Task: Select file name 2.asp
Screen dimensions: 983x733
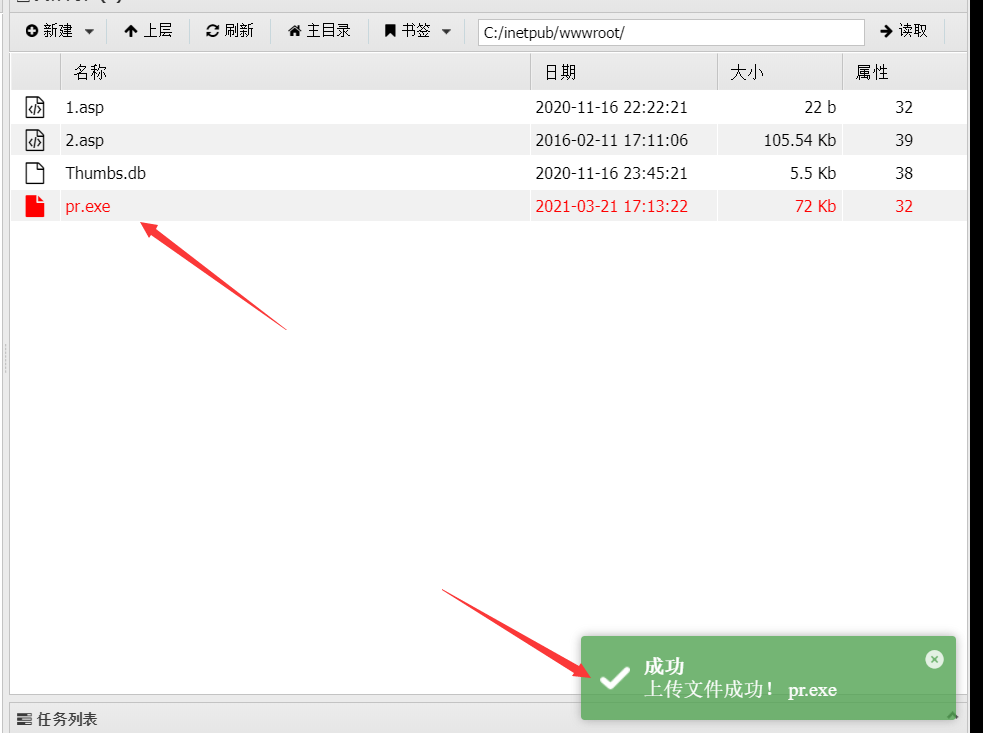Action: pyautogui.click(x=85, y=140)
